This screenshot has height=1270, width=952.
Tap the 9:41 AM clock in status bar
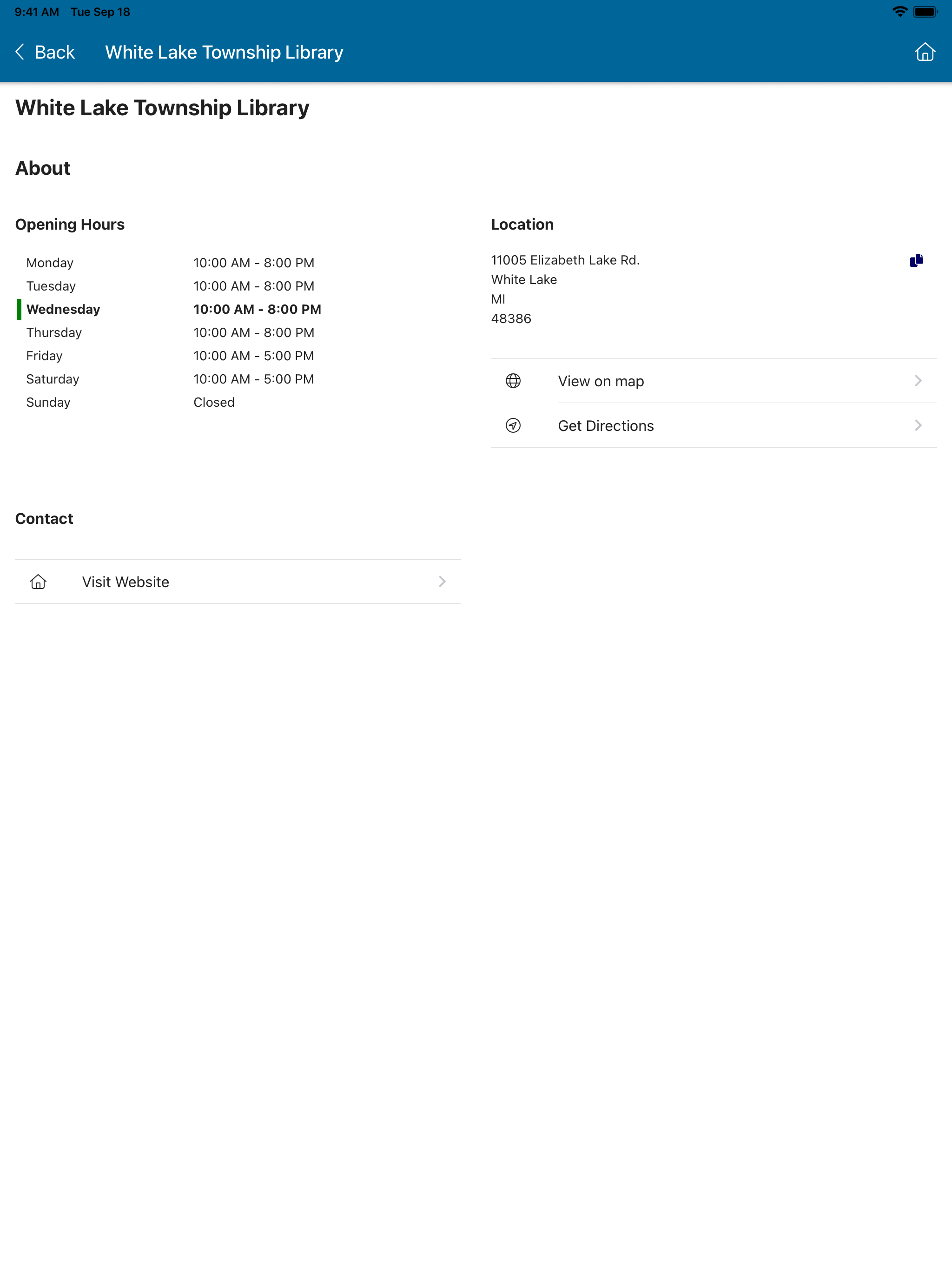pos(37,12)
